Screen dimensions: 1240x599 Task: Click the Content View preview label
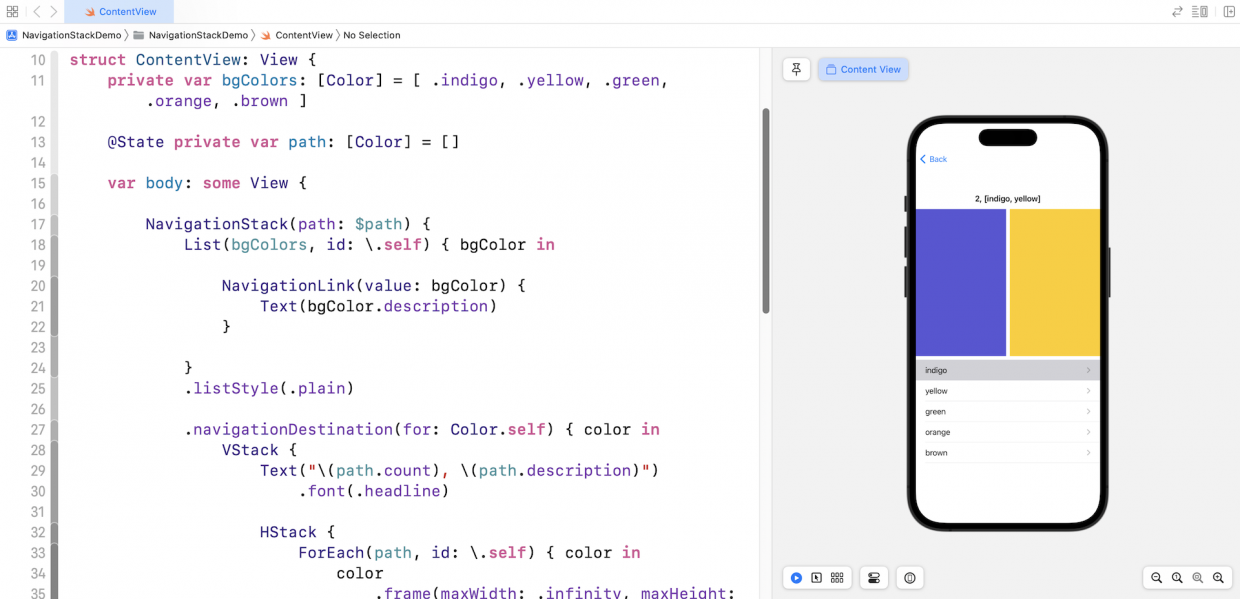pos(863,69)
